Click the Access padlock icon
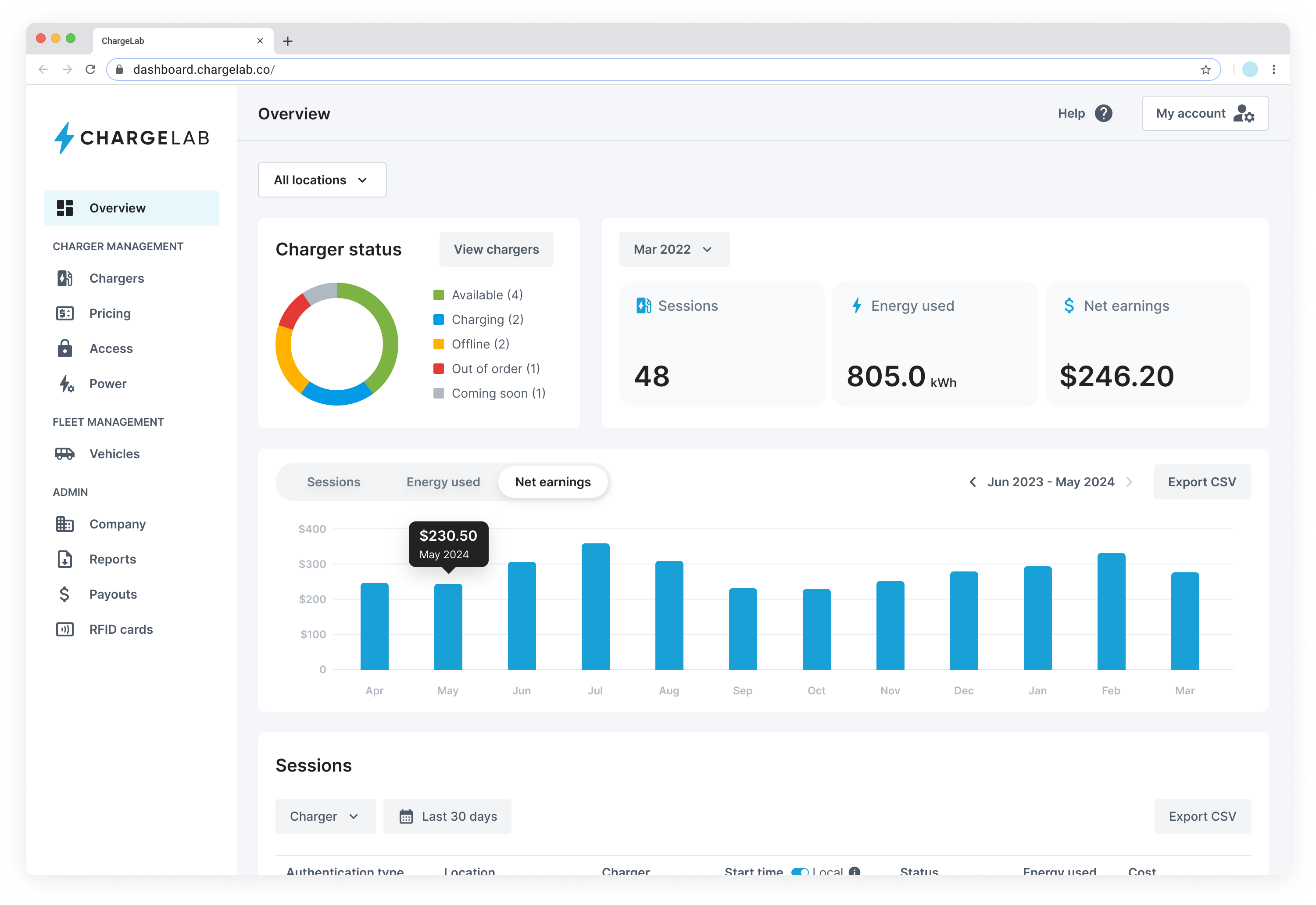Screen dimensions: 1316x905 click(64, 349)
